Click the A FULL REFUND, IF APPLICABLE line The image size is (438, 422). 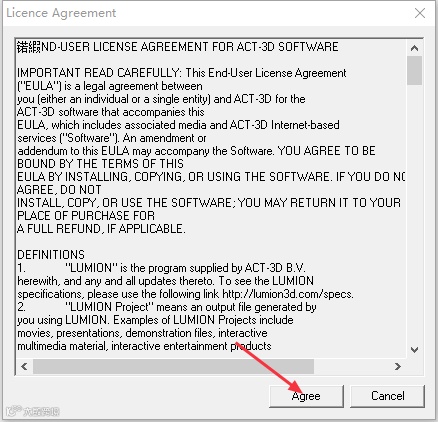coord(101,229)
